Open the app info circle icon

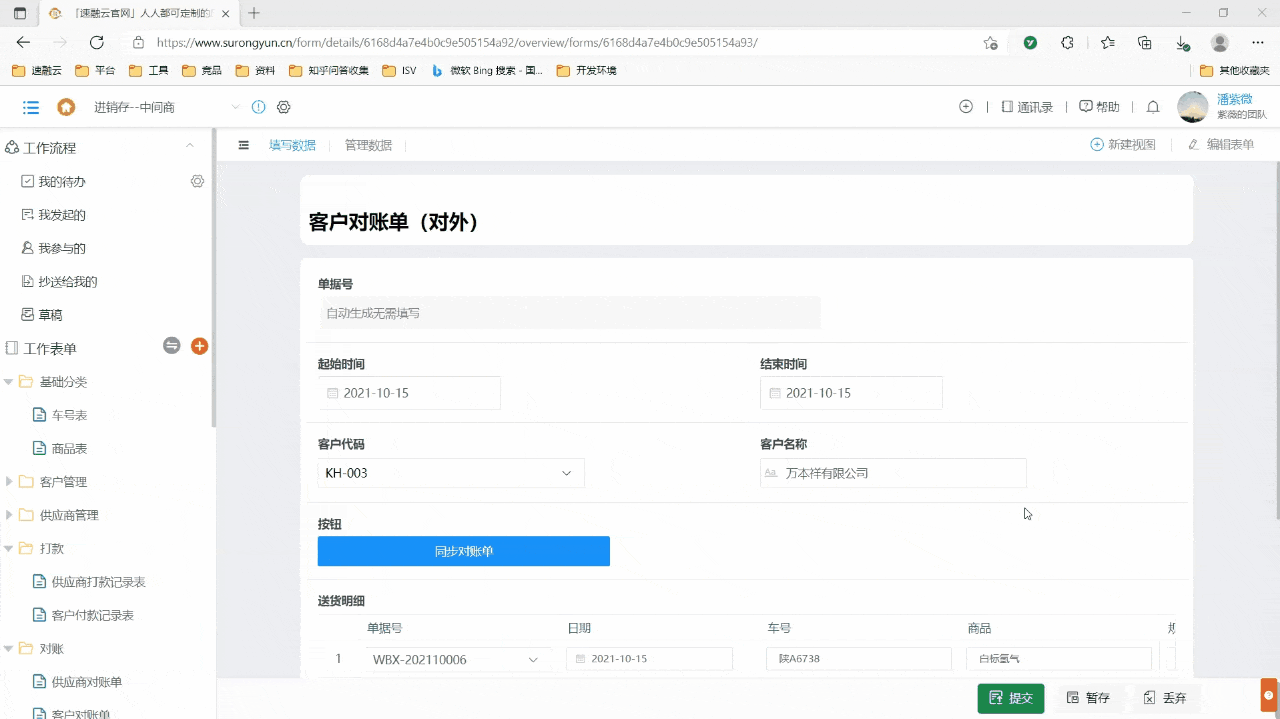[258, 107]
